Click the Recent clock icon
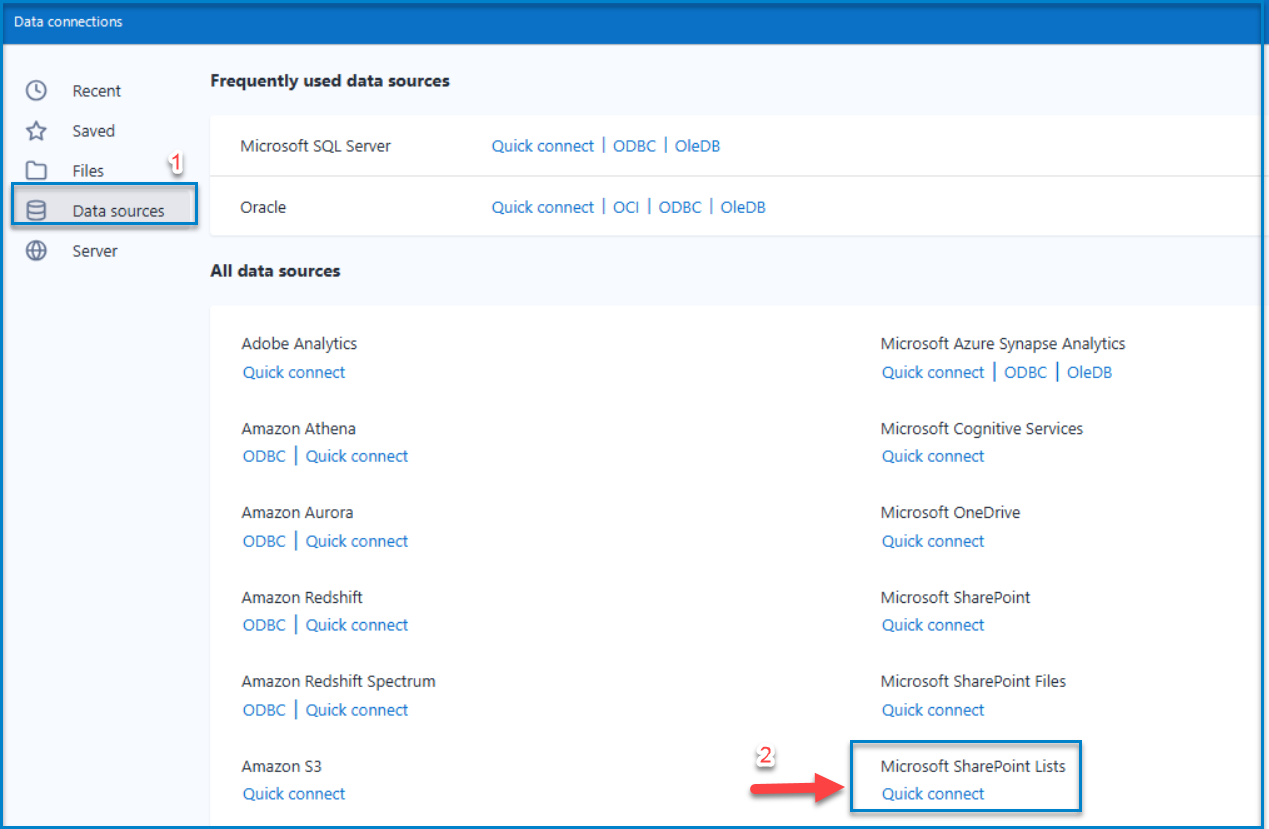Image resolution: width=1269 pixels, height=829 pixels. 36,91
